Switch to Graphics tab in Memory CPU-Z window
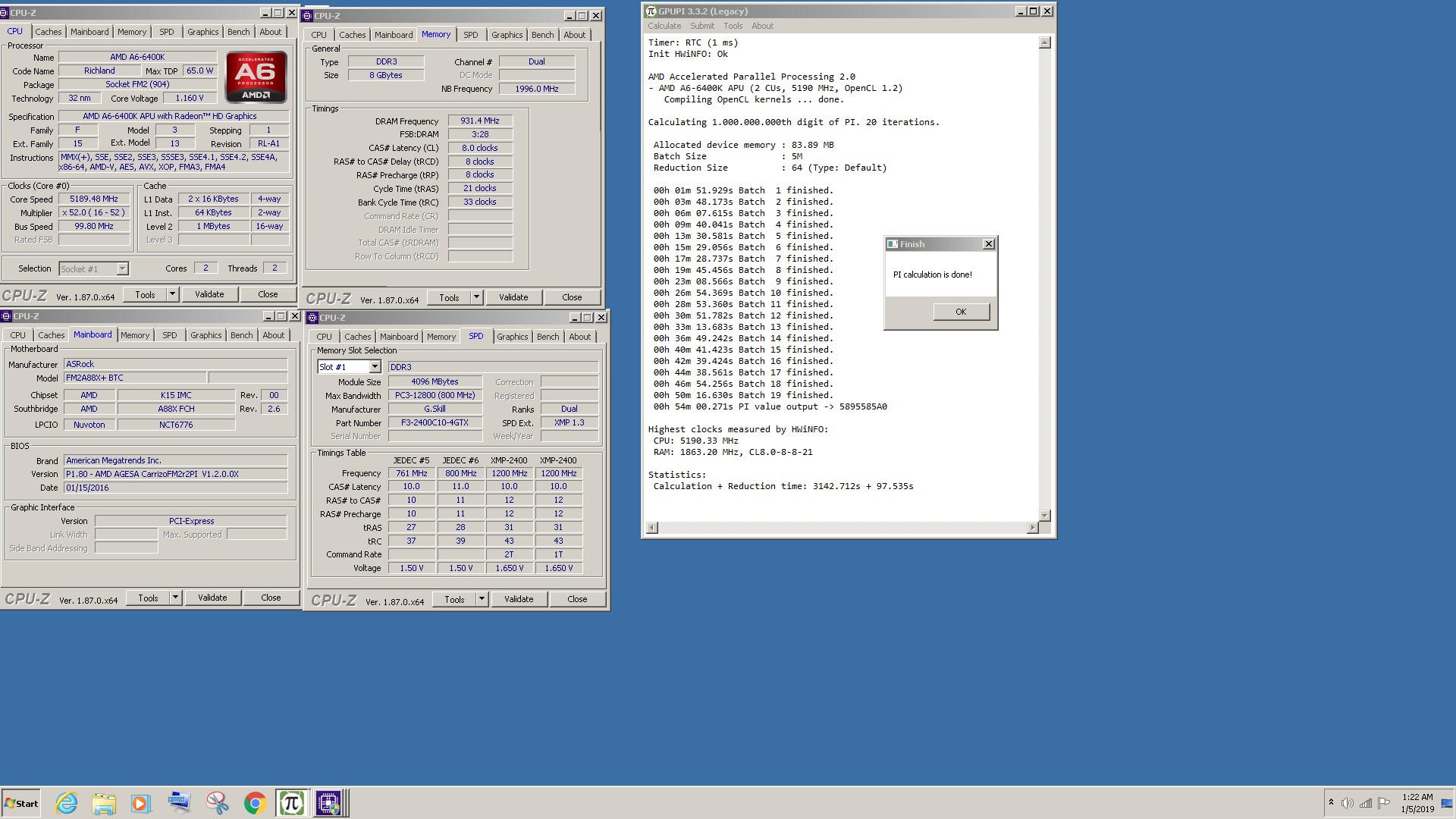The width and height of the screenshot is (1456, 819). tap(507, 35)
